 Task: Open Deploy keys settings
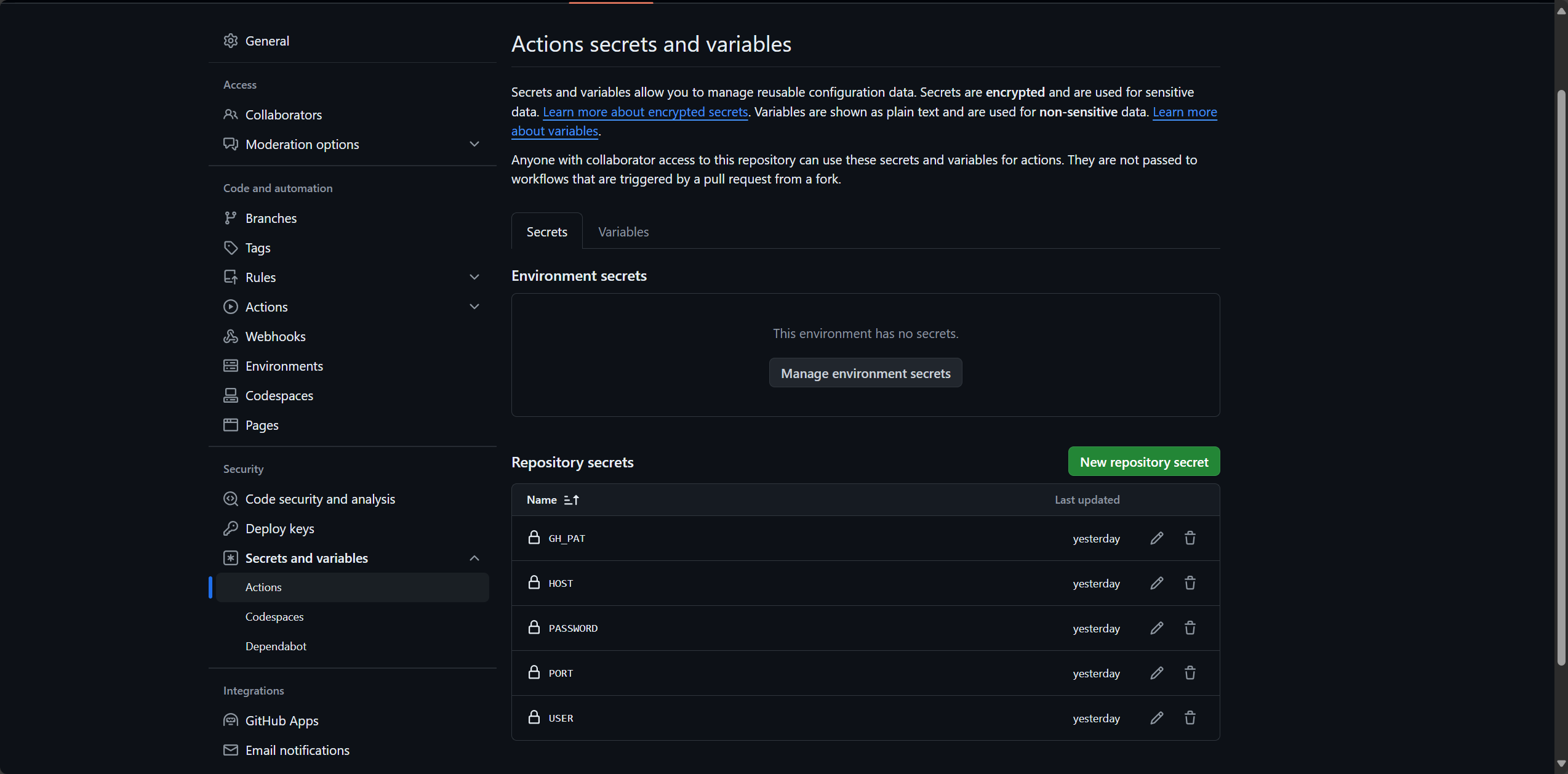[279, 528]
